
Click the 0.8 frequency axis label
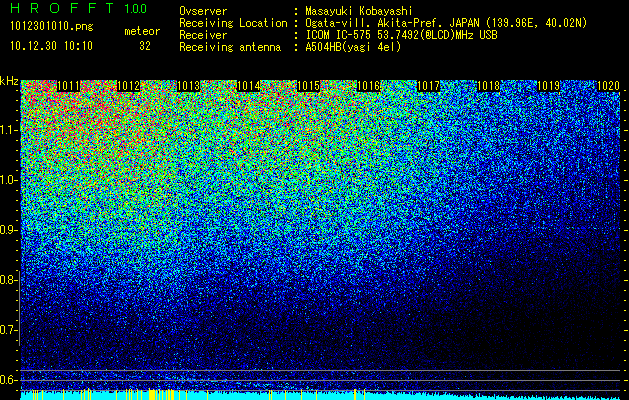tap(9, 280)
